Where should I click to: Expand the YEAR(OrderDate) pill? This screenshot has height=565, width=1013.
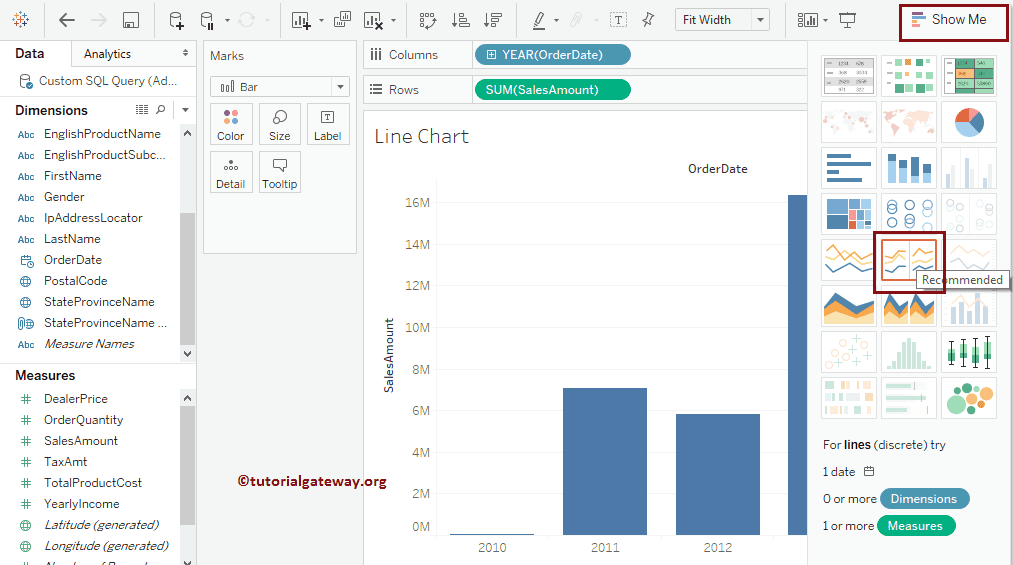click(x=491, y=55)
